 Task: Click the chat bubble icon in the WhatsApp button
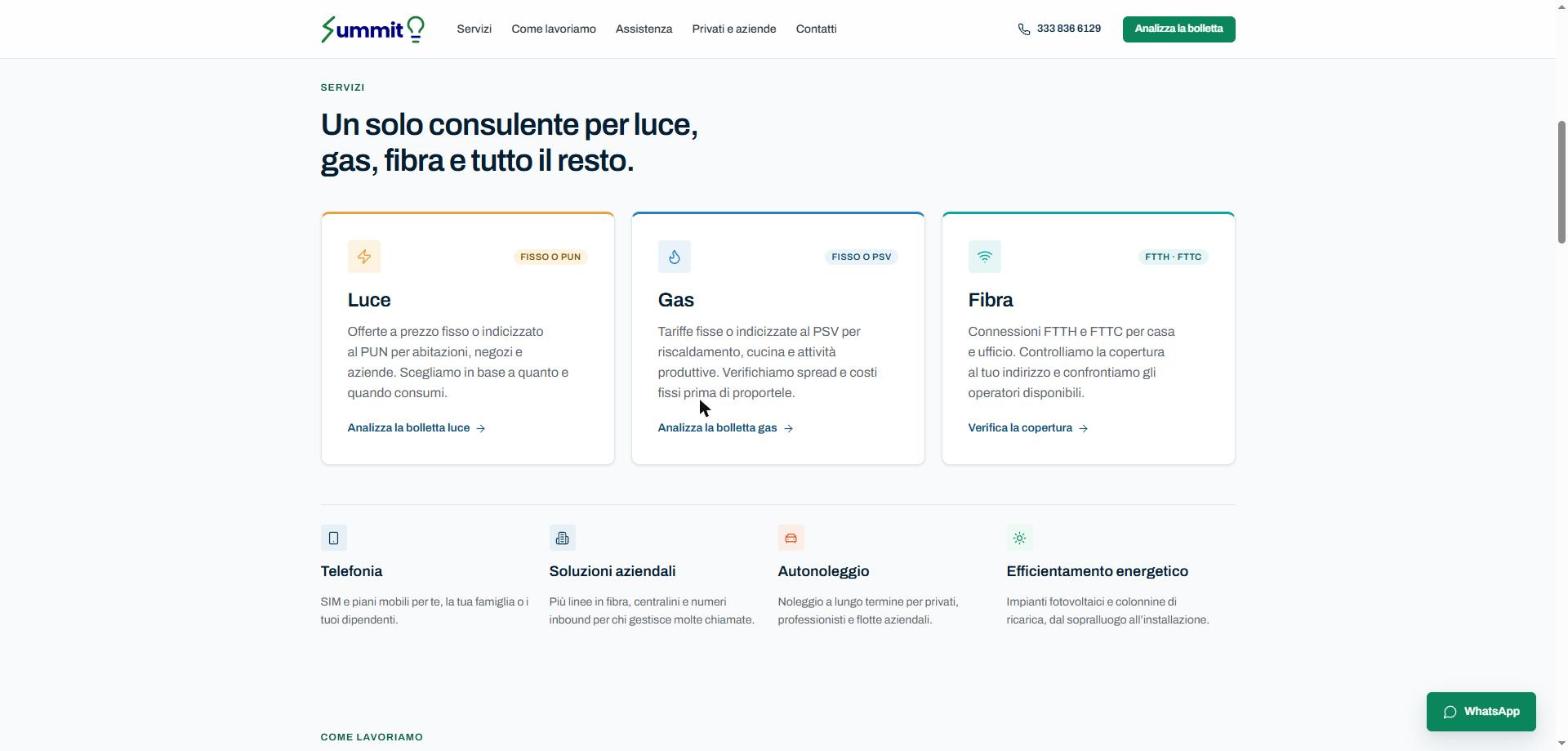[x=1449, y=712]
